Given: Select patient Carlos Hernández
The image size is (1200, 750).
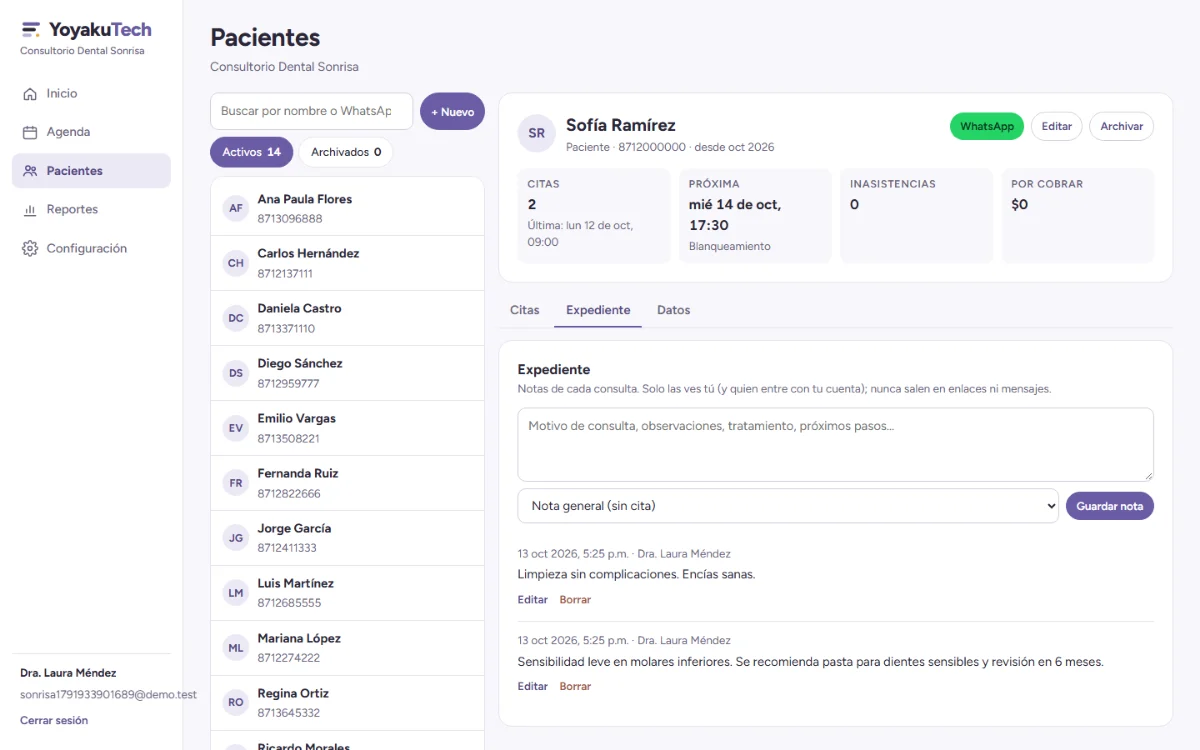Looking at the screenshot, I should 348,263.
